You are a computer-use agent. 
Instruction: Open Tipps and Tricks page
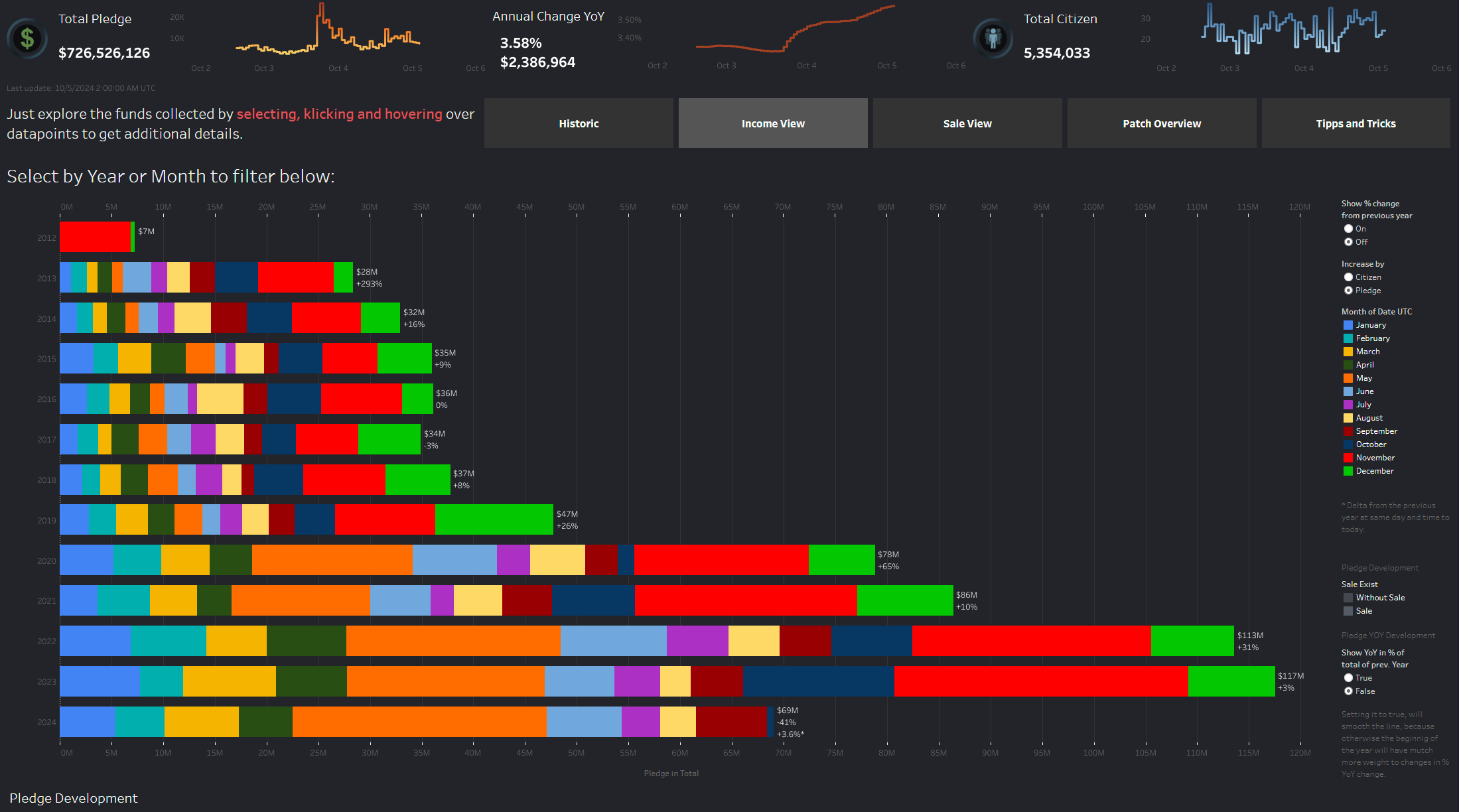pyautogui.click(x=1355, y=123)
